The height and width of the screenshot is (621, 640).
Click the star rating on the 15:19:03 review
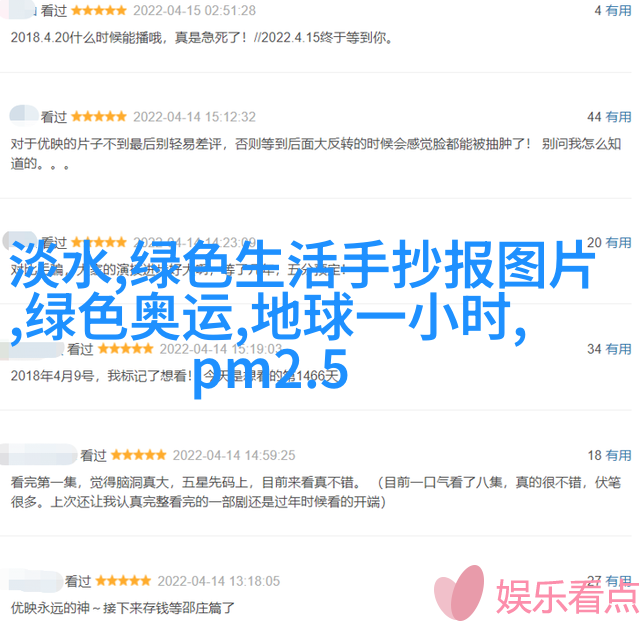pyautogui.click(x=125, y=349)
